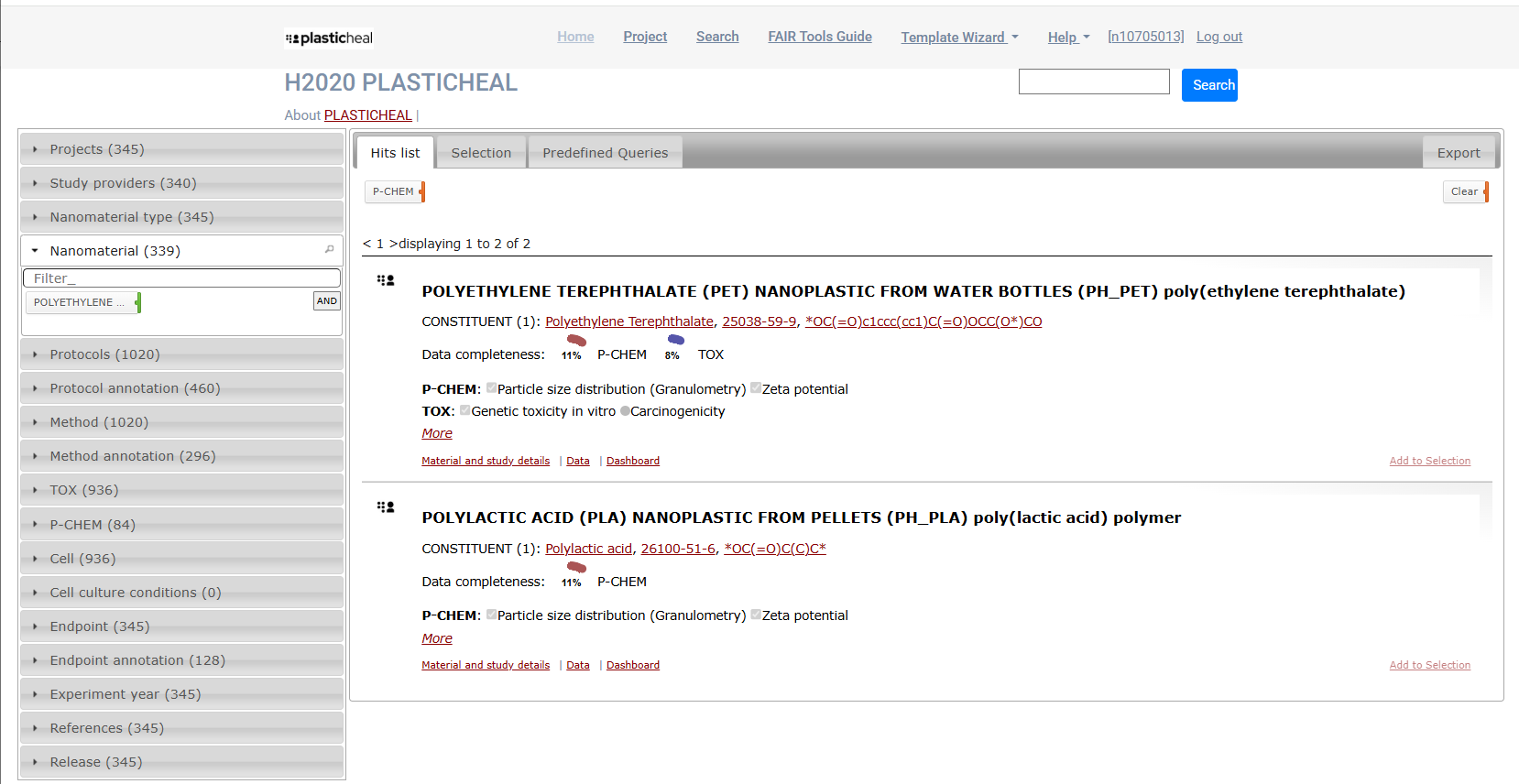Viewport: 1519px width, 784px height.
Task: Toggle the AND operator button in Nanomaterial filter
Action: (327, 300)
